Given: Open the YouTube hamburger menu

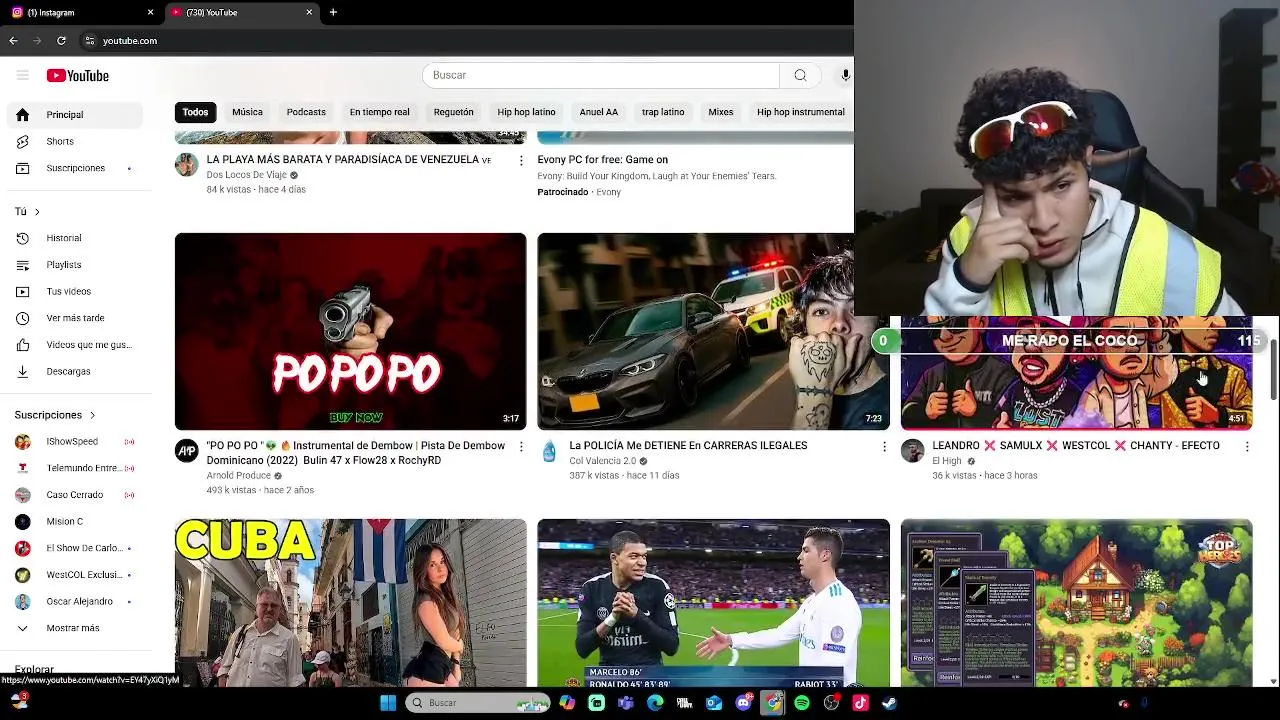Looking at the screenshot, I should point(22,75).
